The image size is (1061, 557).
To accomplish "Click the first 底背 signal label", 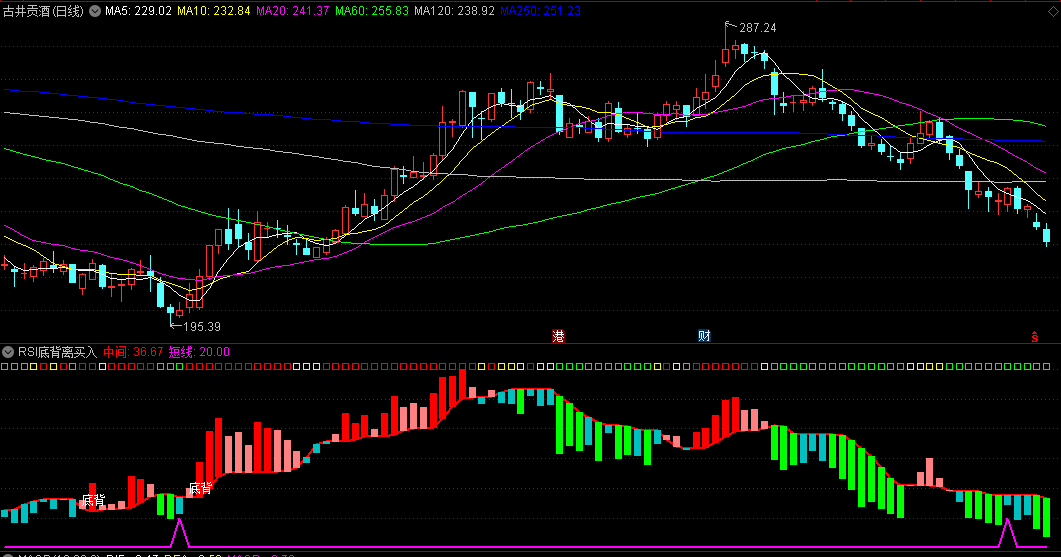I will click(x=93, y=501).
